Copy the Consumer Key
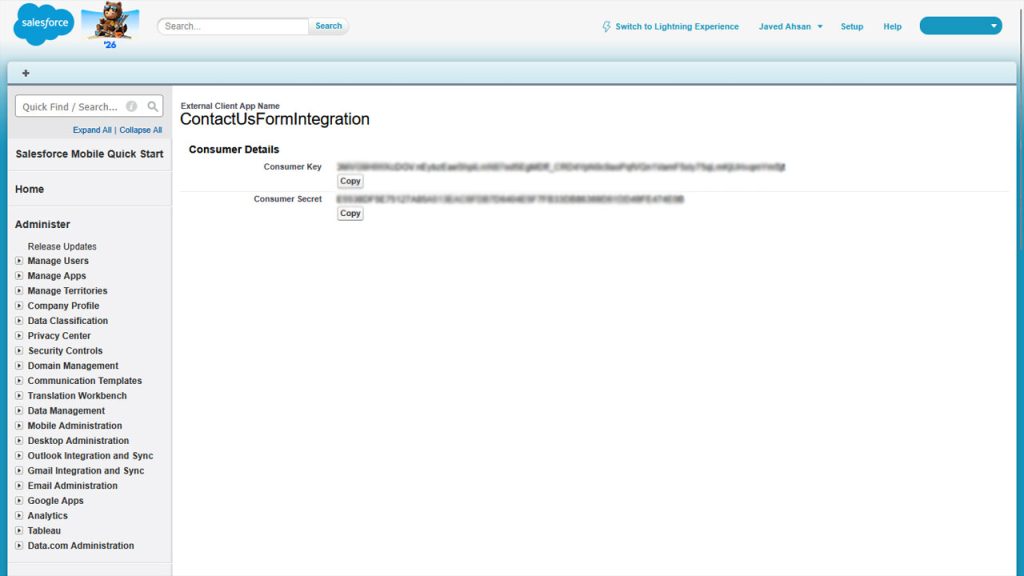 (350, 181)
